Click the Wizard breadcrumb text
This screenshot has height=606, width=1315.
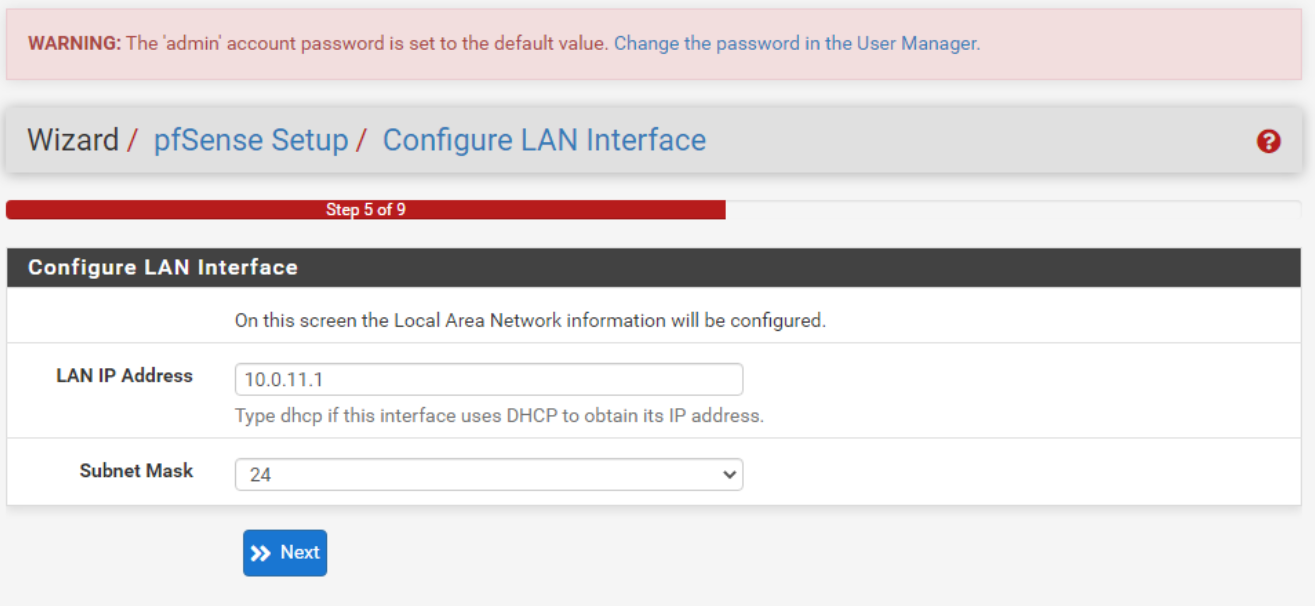(72, 140)
